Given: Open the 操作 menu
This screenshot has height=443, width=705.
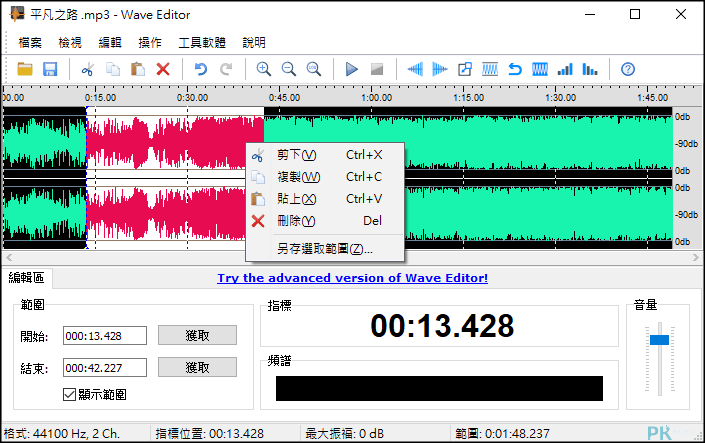Looking at the screenshot, I should click(150, 43).
